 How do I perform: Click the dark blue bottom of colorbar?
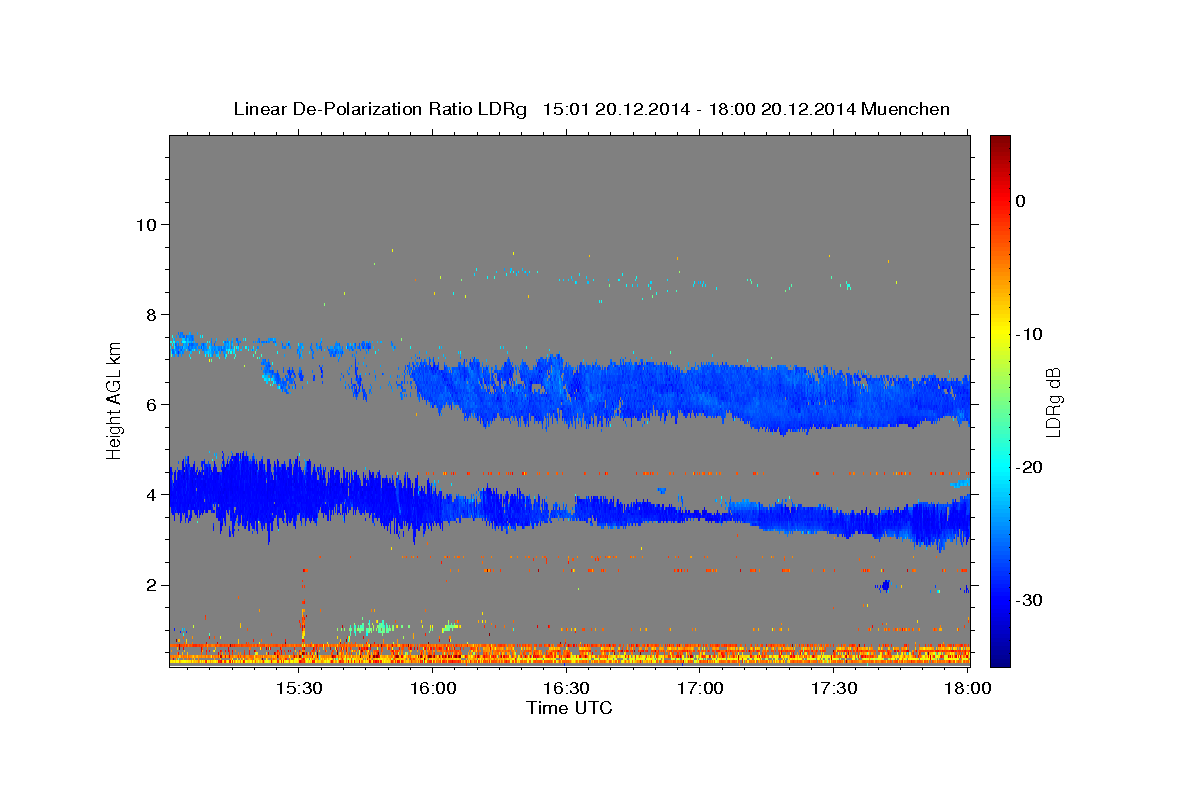pos(1000,655)
